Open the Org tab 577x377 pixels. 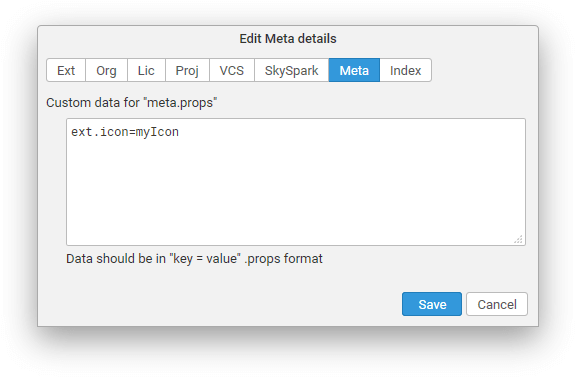[x=106, y=70]
